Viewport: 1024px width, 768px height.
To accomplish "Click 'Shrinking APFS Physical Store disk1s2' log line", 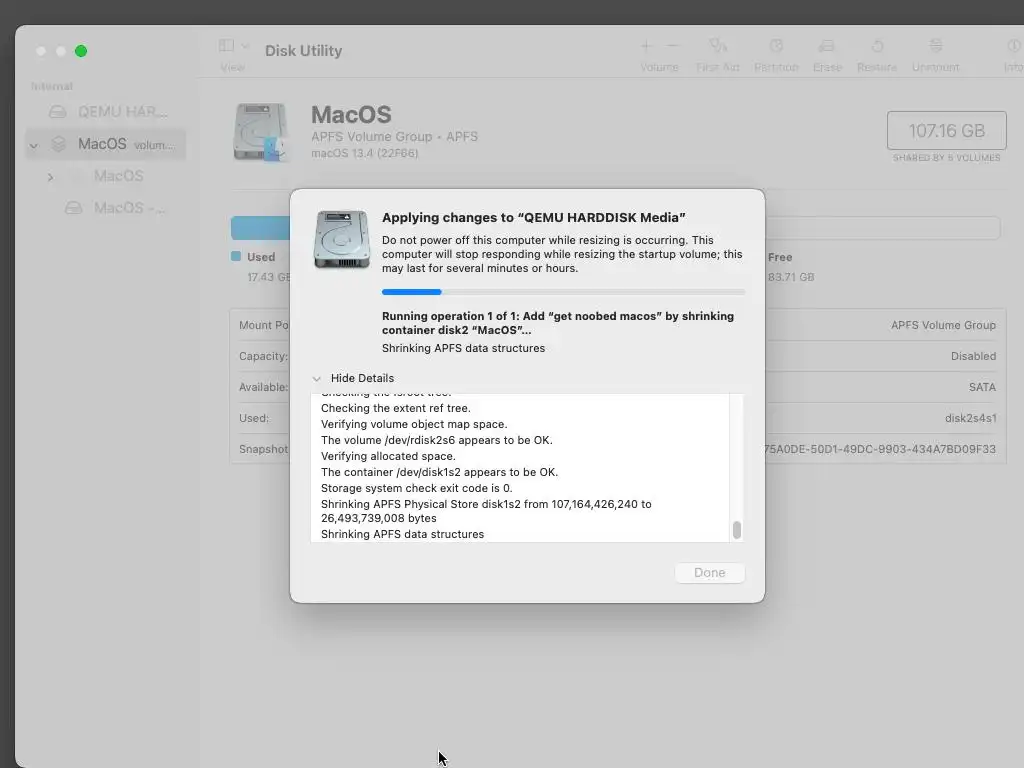I will (x=486, y=511).
